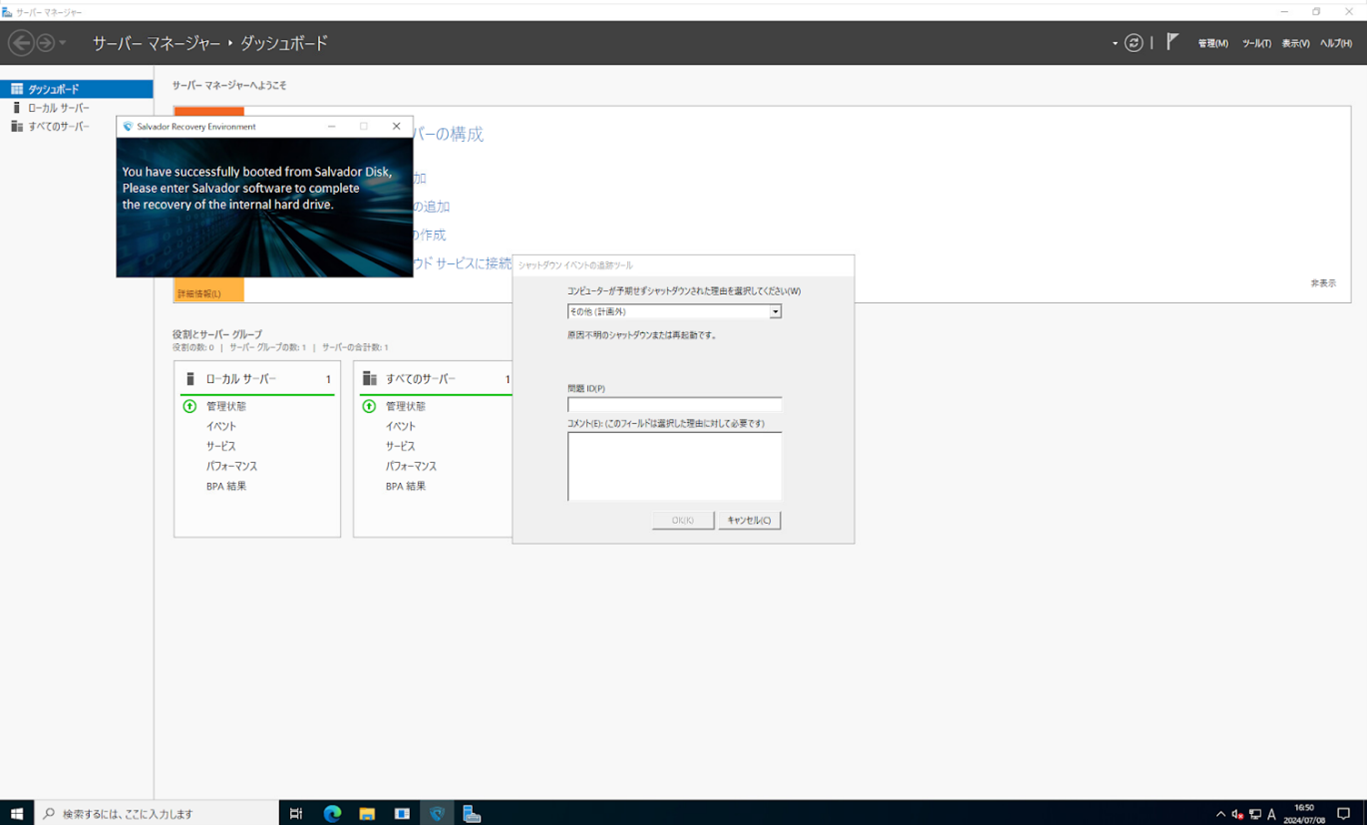This screenshot has width=1367, height=825.
Task: Open File Explorer from the taskbar
Action: (367, 814)
